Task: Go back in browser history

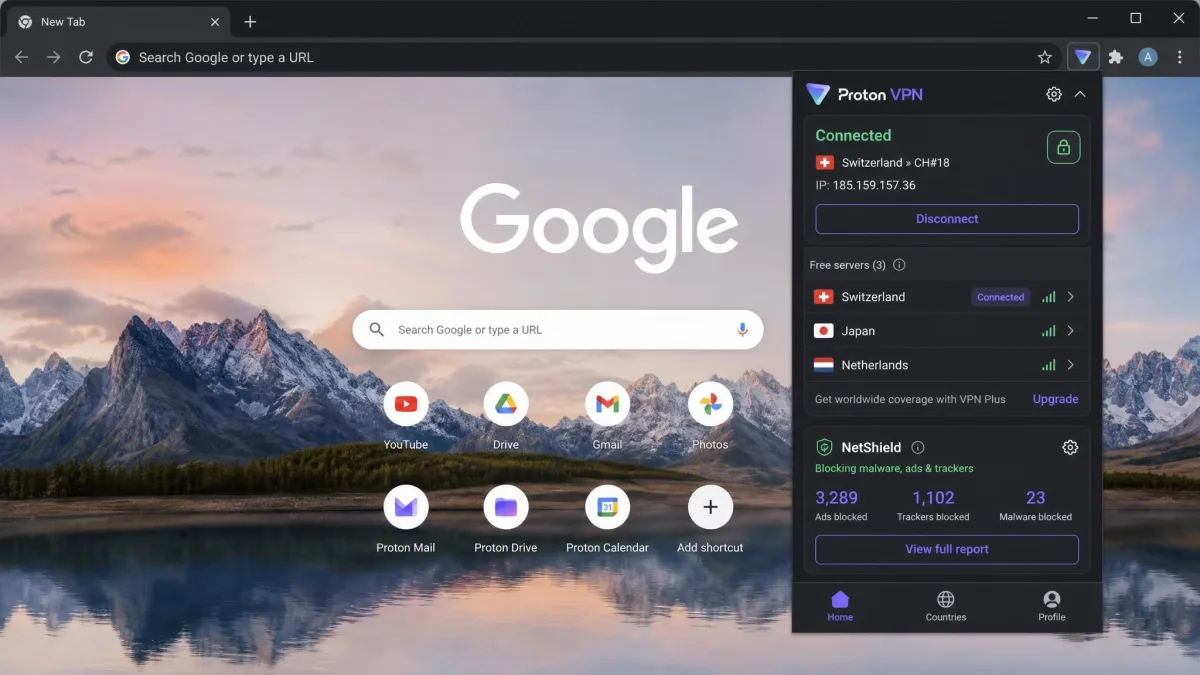Action: 21,57
